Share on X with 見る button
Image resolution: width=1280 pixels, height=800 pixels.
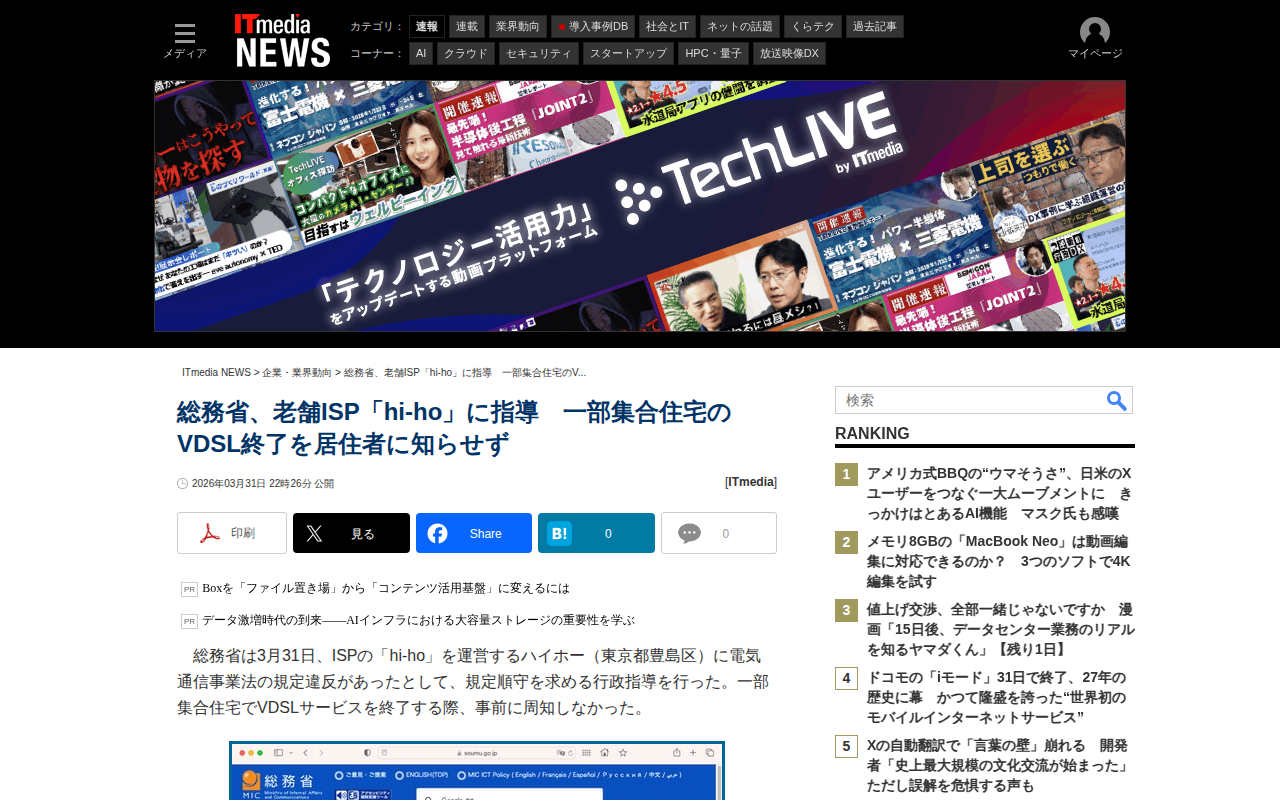click(x=351, y=533)
